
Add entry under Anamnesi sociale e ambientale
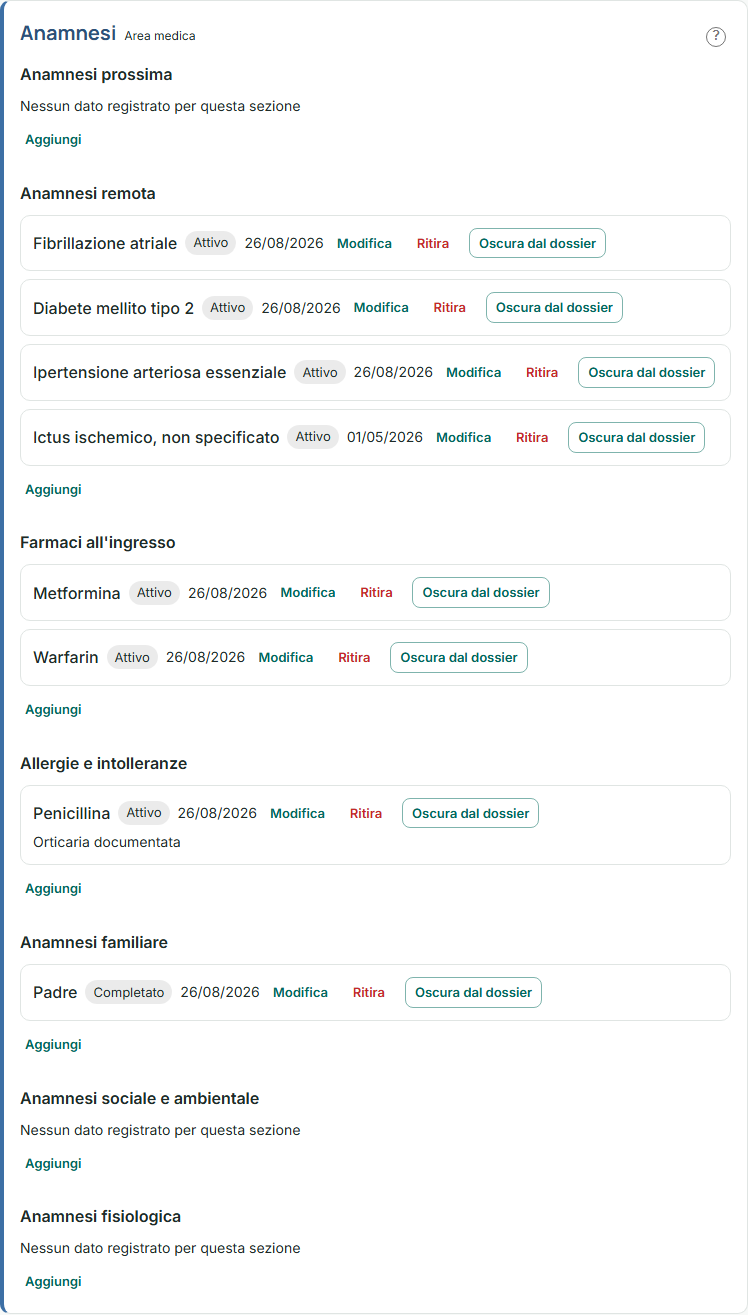click(53, 1164)
